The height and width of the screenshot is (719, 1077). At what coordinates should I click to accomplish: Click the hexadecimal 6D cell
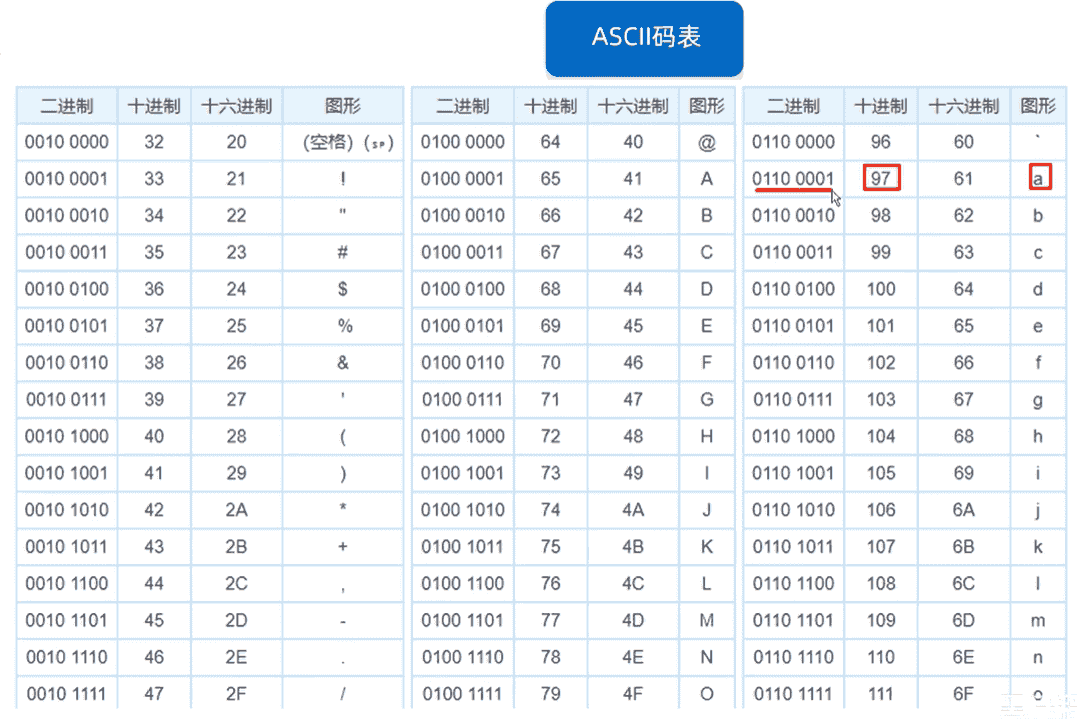[963, 620]
